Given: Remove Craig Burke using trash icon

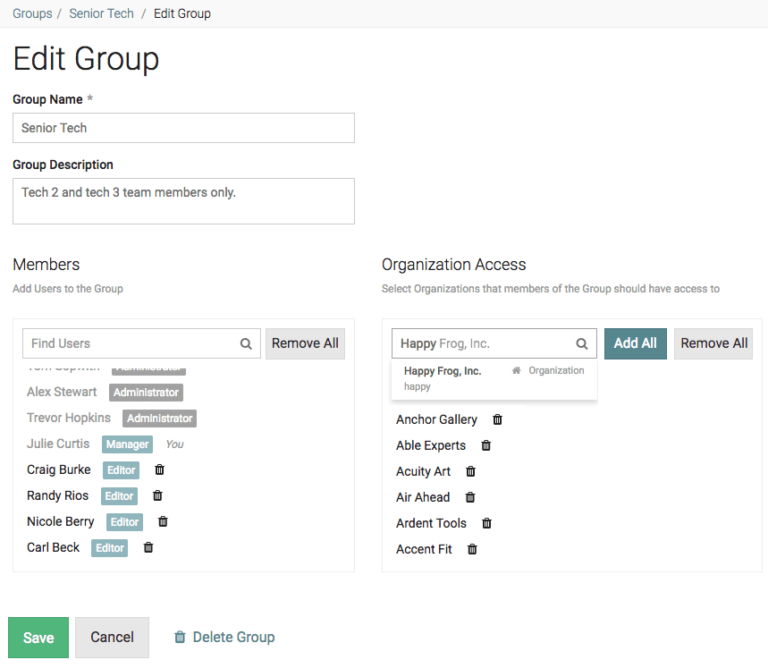Looking at the screenshot, I should pyautogui.click(x=159, y=470).
